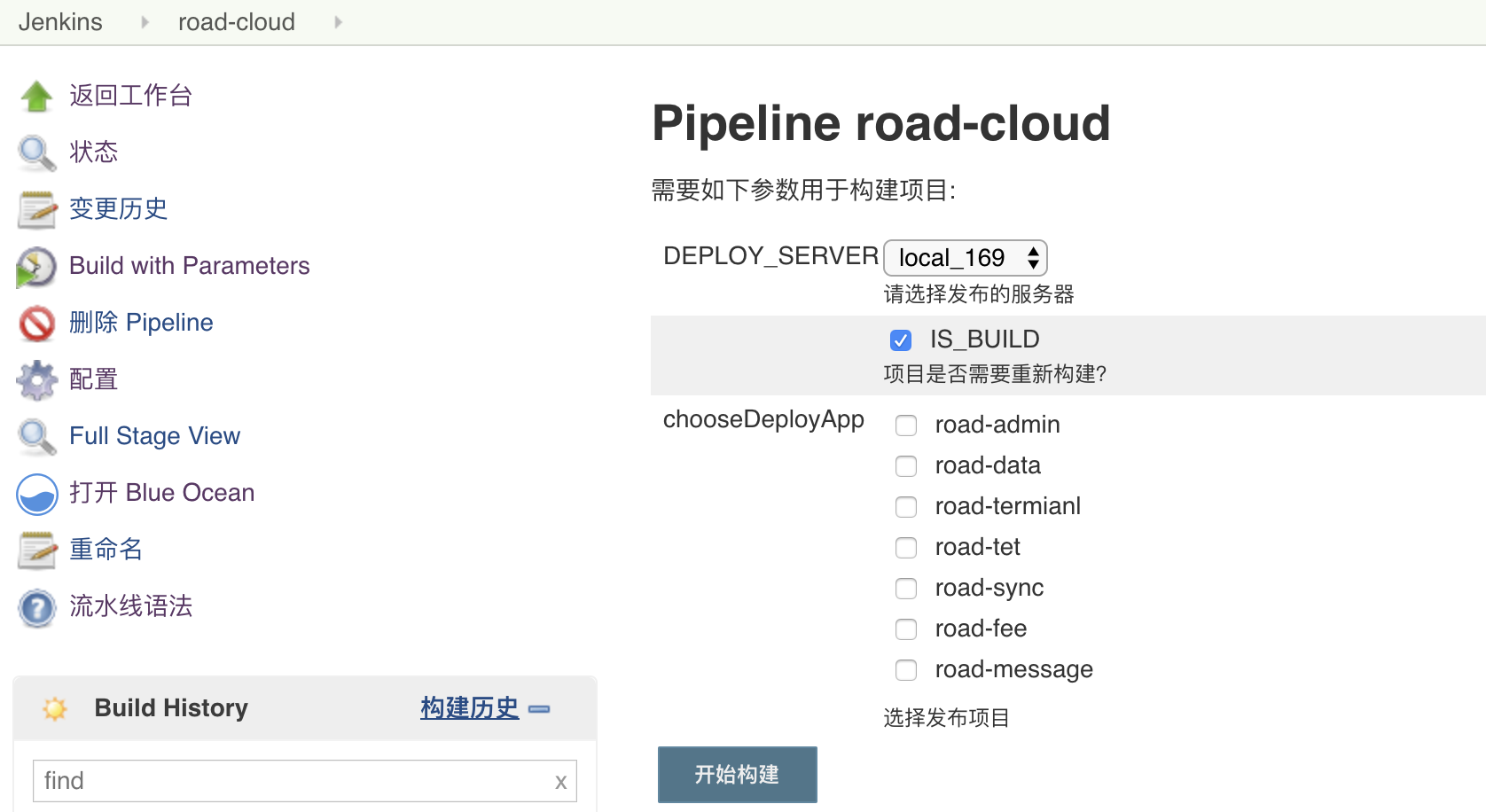Viewport: 1486px width, 812px height.
Task: Clear the find box with the x
Action: coord(560,782)
